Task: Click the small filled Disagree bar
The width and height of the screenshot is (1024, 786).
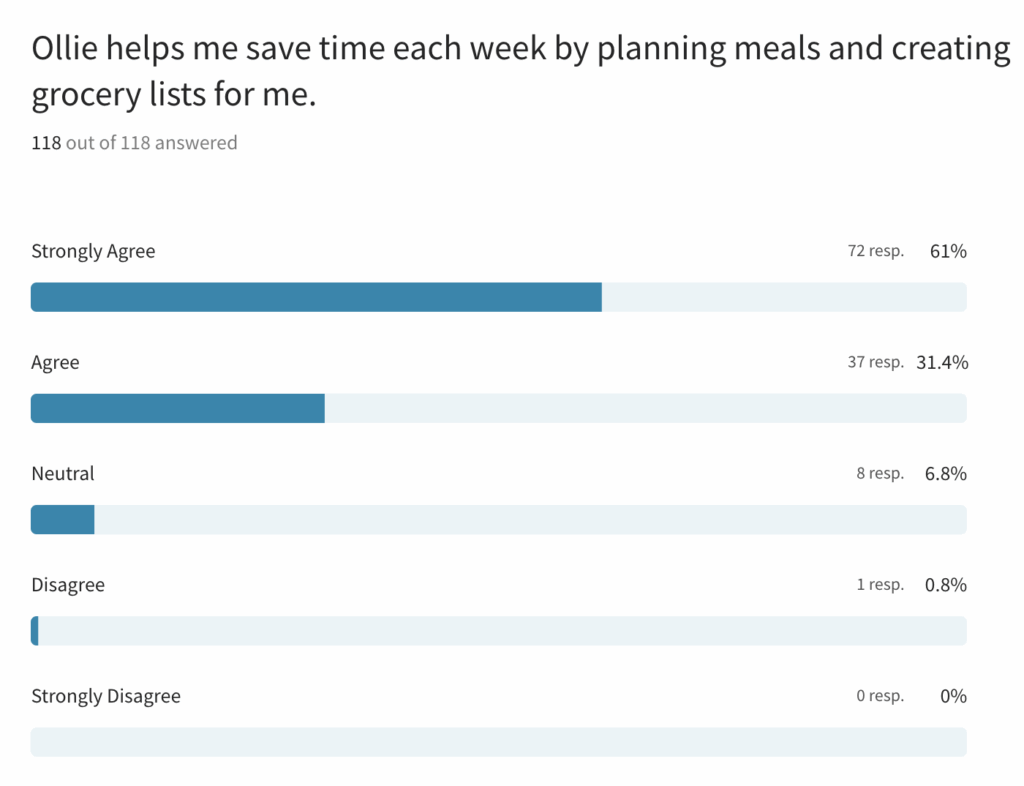Action: click(x=35, y=631)
